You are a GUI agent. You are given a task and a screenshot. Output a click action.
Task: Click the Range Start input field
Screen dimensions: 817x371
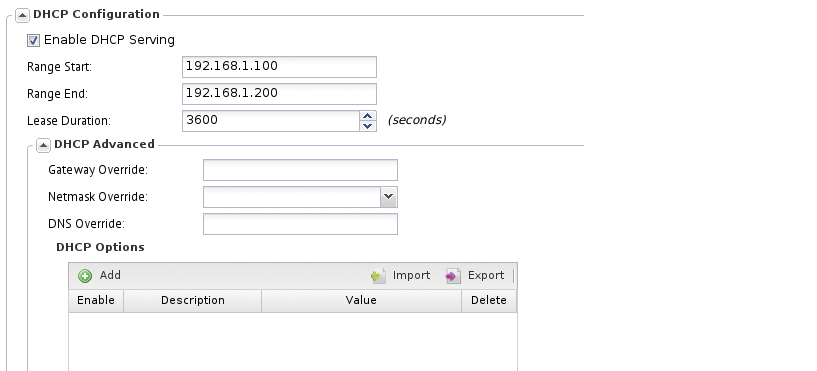tap(279, 67)
